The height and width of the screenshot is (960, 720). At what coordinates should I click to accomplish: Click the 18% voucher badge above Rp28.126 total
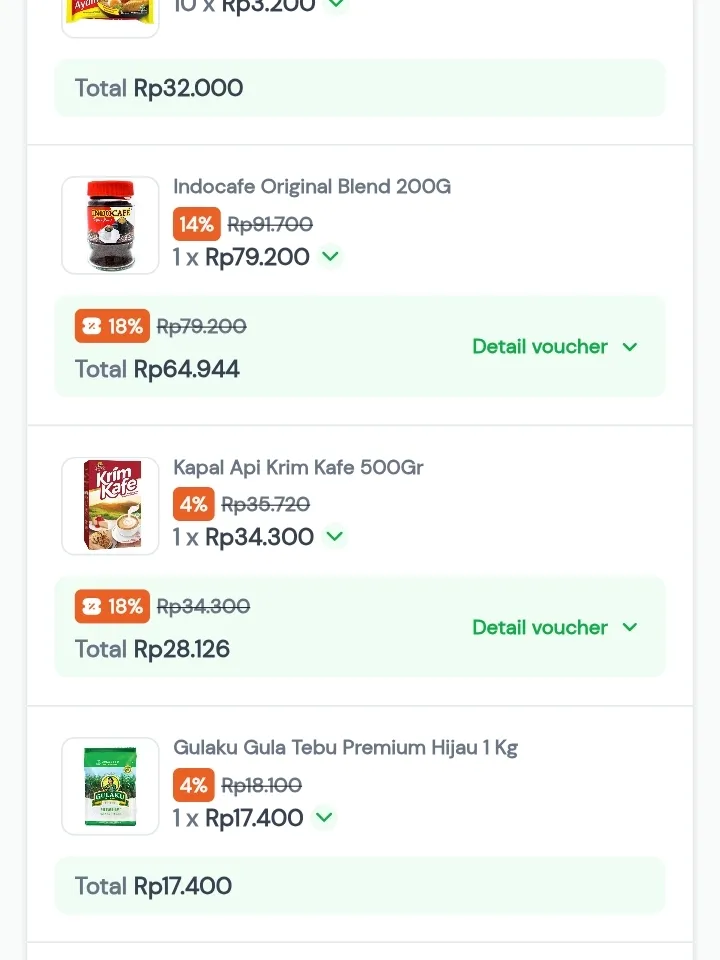[x=112, y=606]
